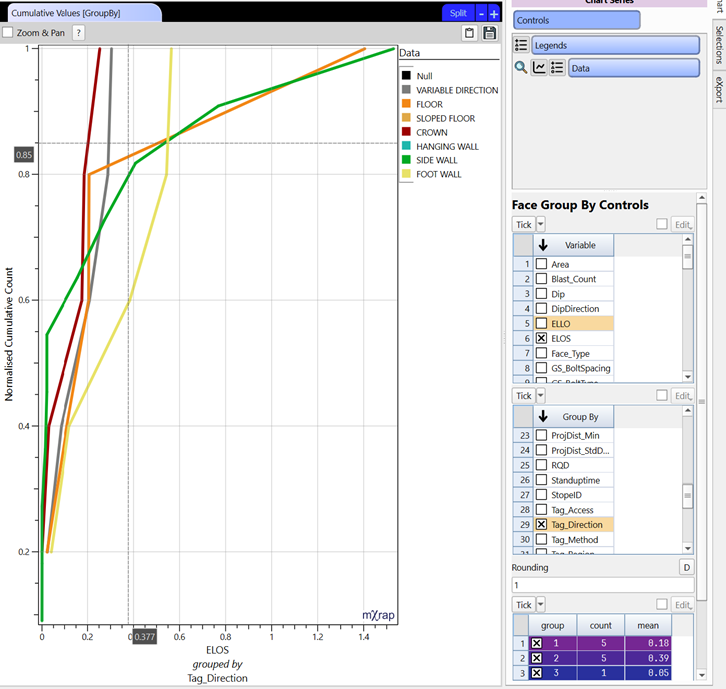
Task: Tick the Tag_Method checkbox
Action: (x=541, y=539)
